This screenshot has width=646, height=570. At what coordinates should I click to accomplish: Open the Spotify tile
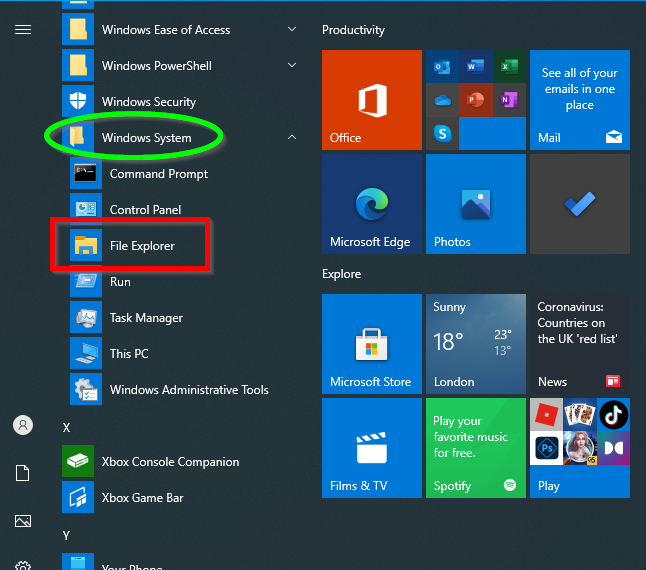pyautogui.click(x=476, y=448)
